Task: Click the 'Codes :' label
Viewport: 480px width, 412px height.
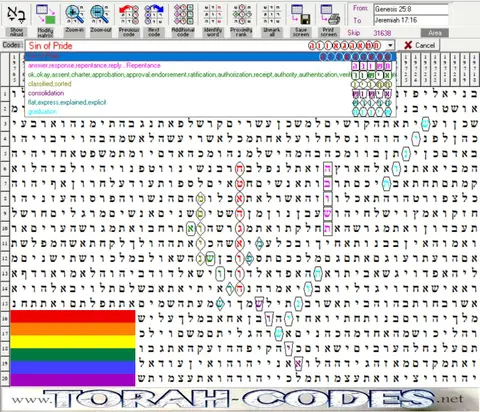Action: [x=12, y=45]
